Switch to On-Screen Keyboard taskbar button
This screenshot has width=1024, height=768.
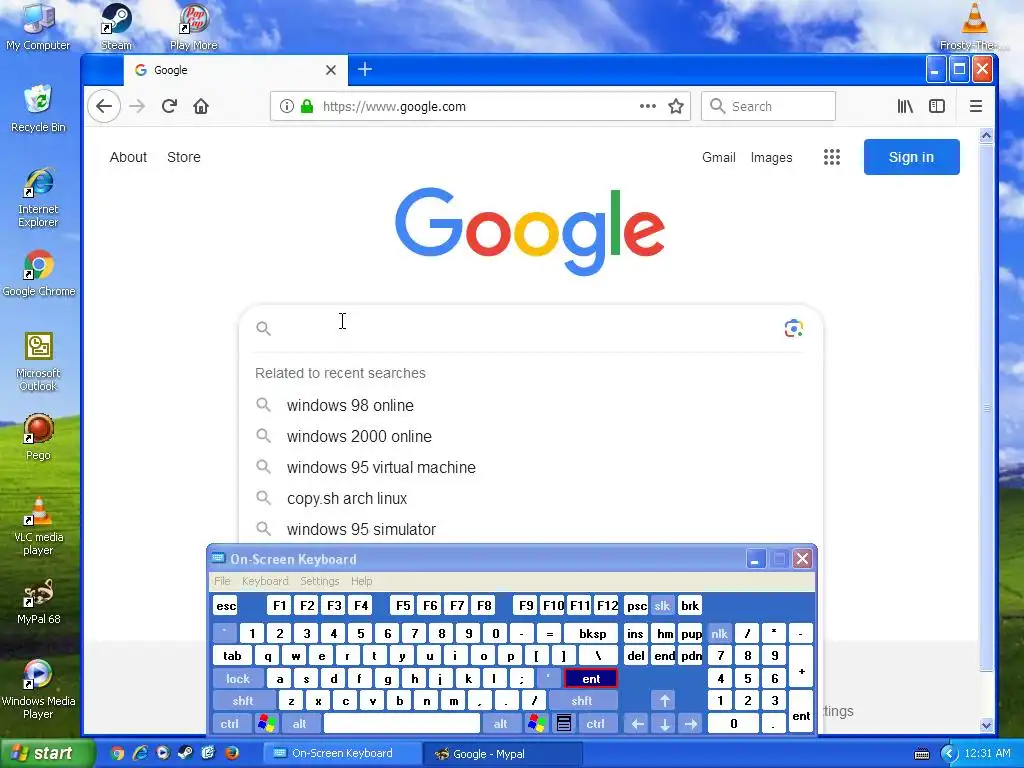coord(341,754)
